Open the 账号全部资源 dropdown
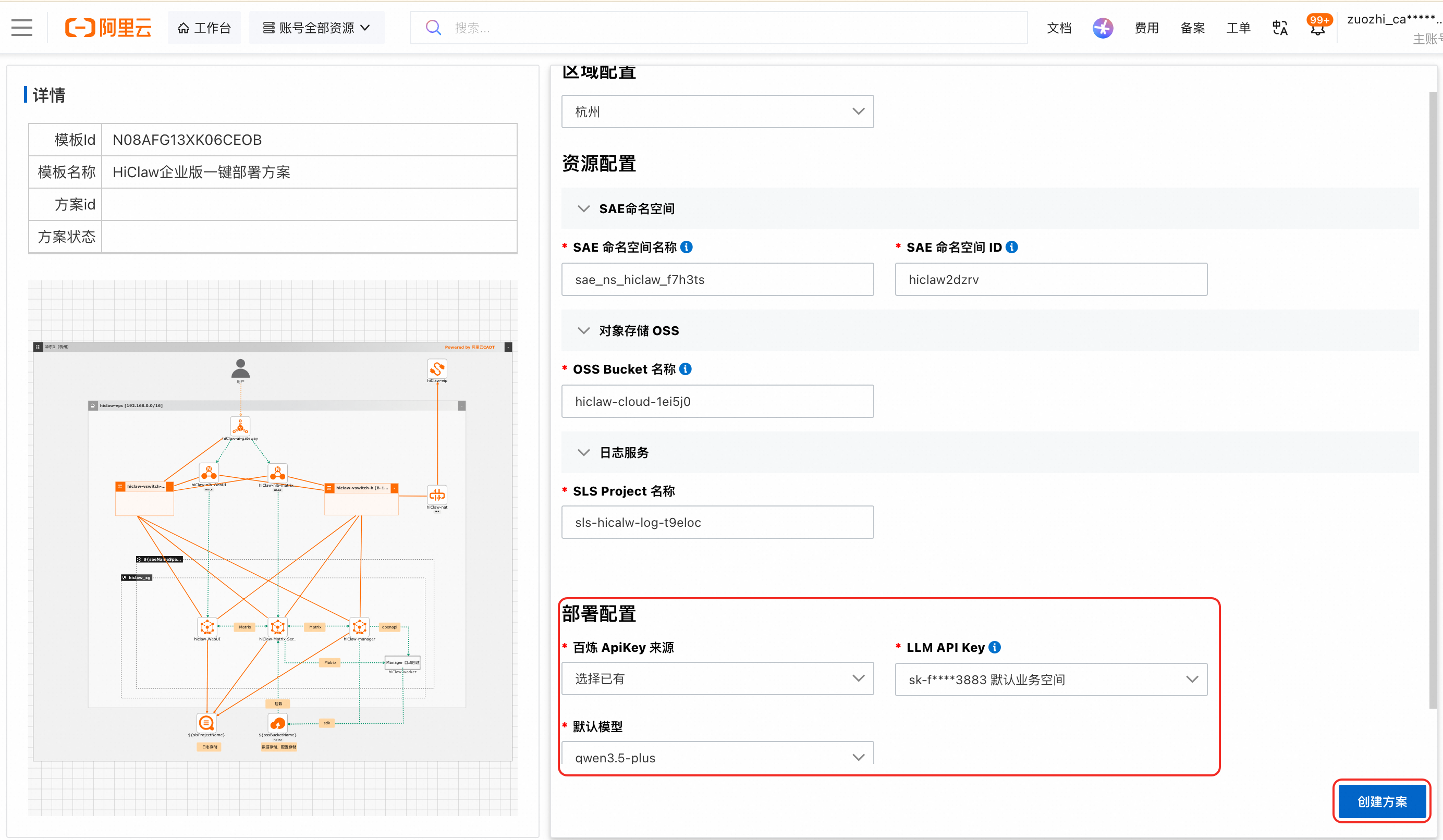Screen dimensions: 1443x840 (316, 28)
